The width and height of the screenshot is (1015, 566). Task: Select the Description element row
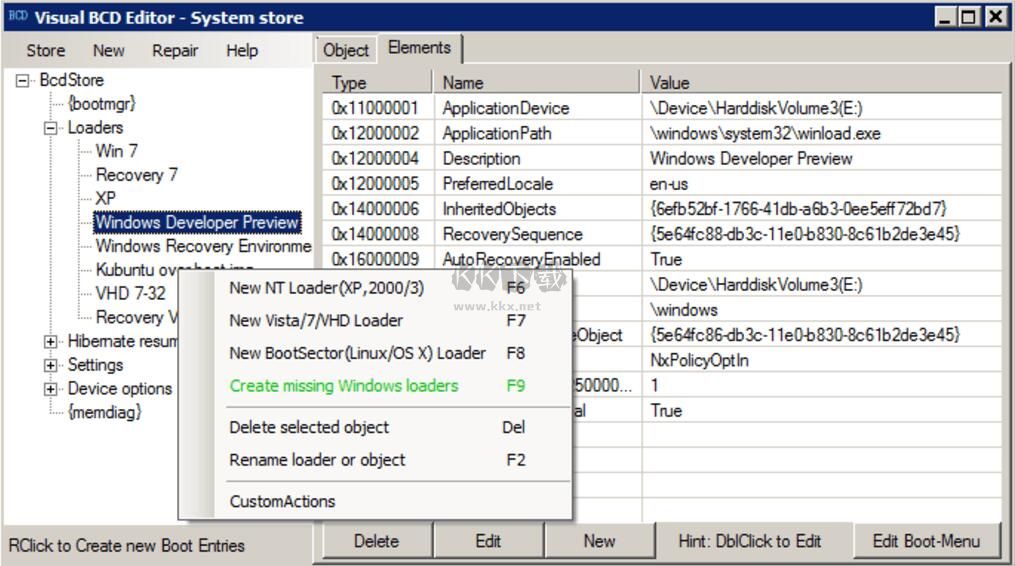pyautogui.click(x=481, y=159)
